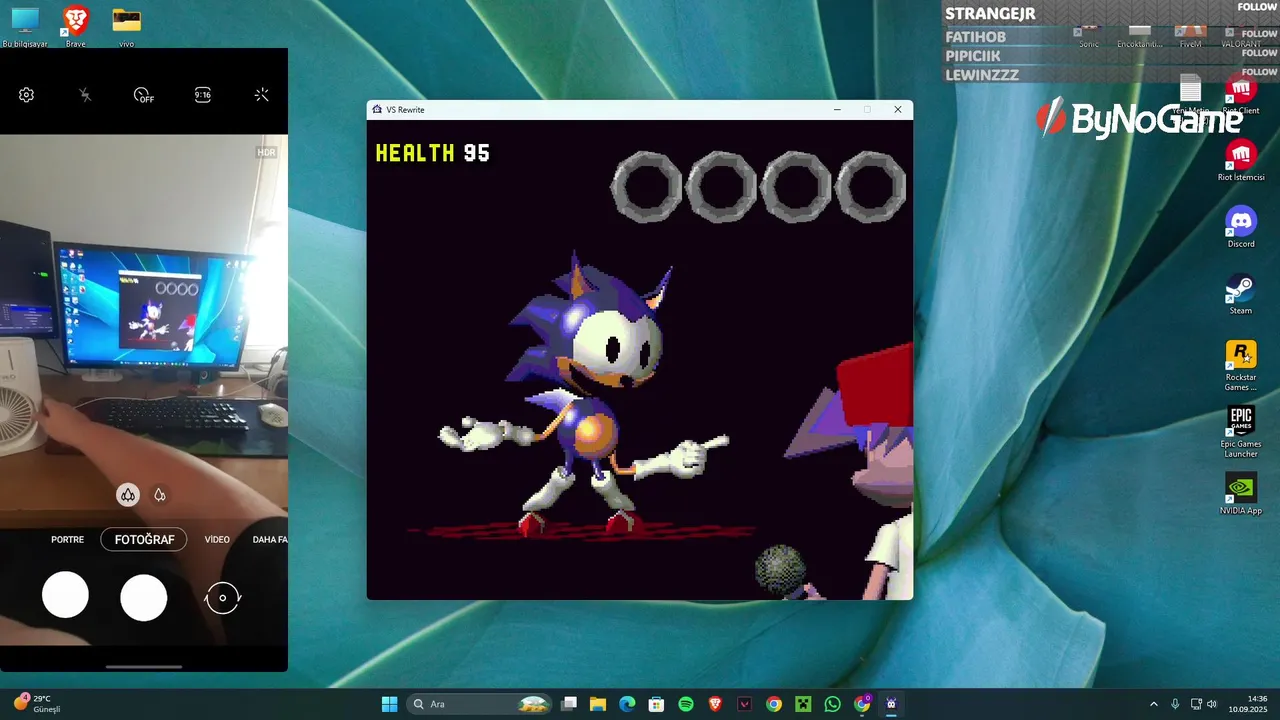Open the first Chrome taskbar icon
Viewport: 1280px width, 720px height.
774,704
